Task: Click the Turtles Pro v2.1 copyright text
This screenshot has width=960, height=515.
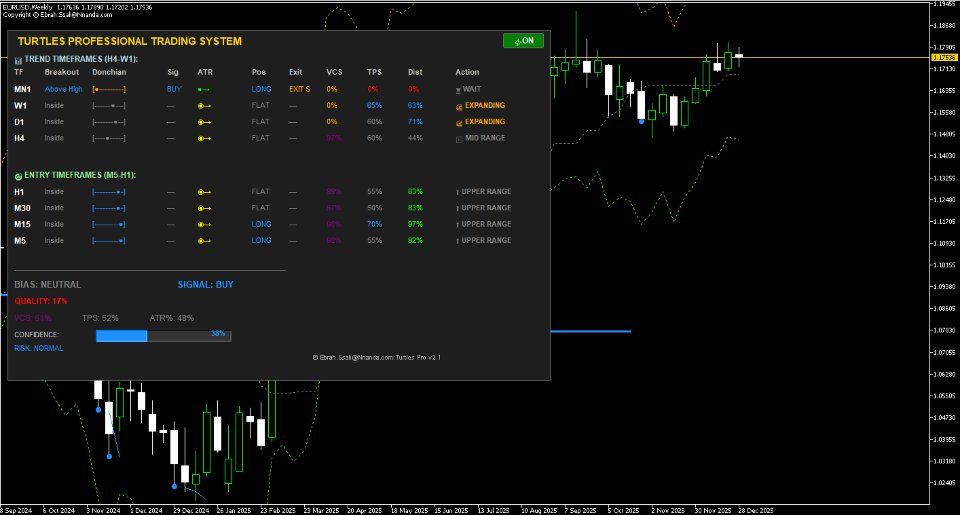Action: pos(377,358)
